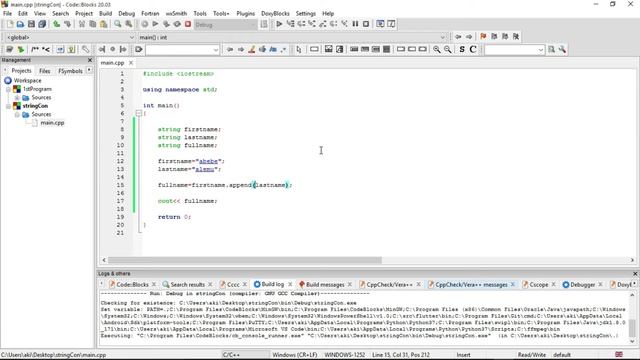The width and height of the screenshot is (640, 360).
Task: Collapse the stringCon Sources folder node
Action: 17,115
